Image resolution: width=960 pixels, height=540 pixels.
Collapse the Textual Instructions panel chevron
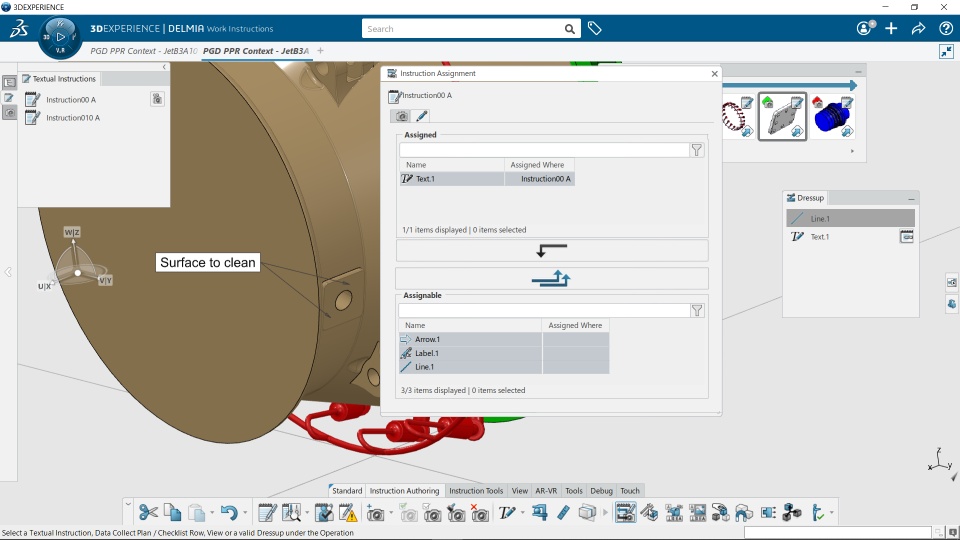[164, 67]
